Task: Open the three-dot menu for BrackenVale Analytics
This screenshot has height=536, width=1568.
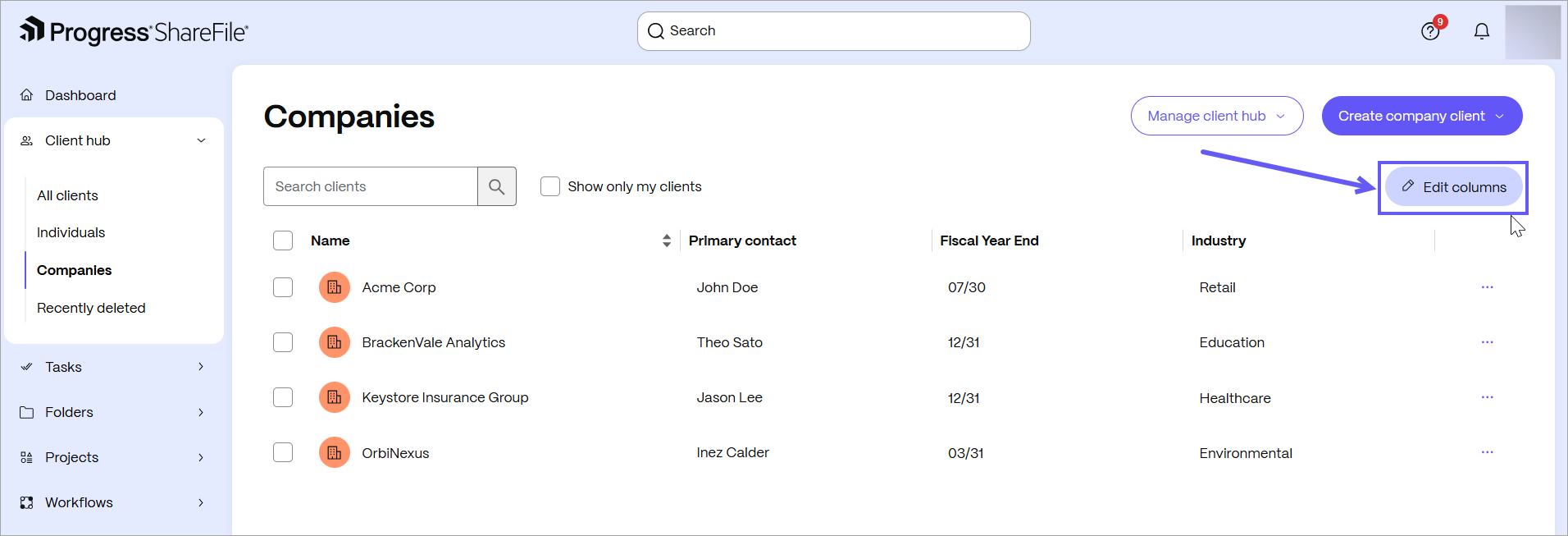Action: pos(1487,342)
